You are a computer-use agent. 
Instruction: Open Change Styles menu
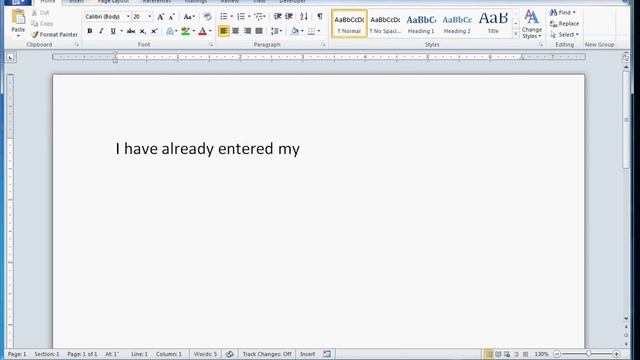pyautogui.click(x=531, y=24)
